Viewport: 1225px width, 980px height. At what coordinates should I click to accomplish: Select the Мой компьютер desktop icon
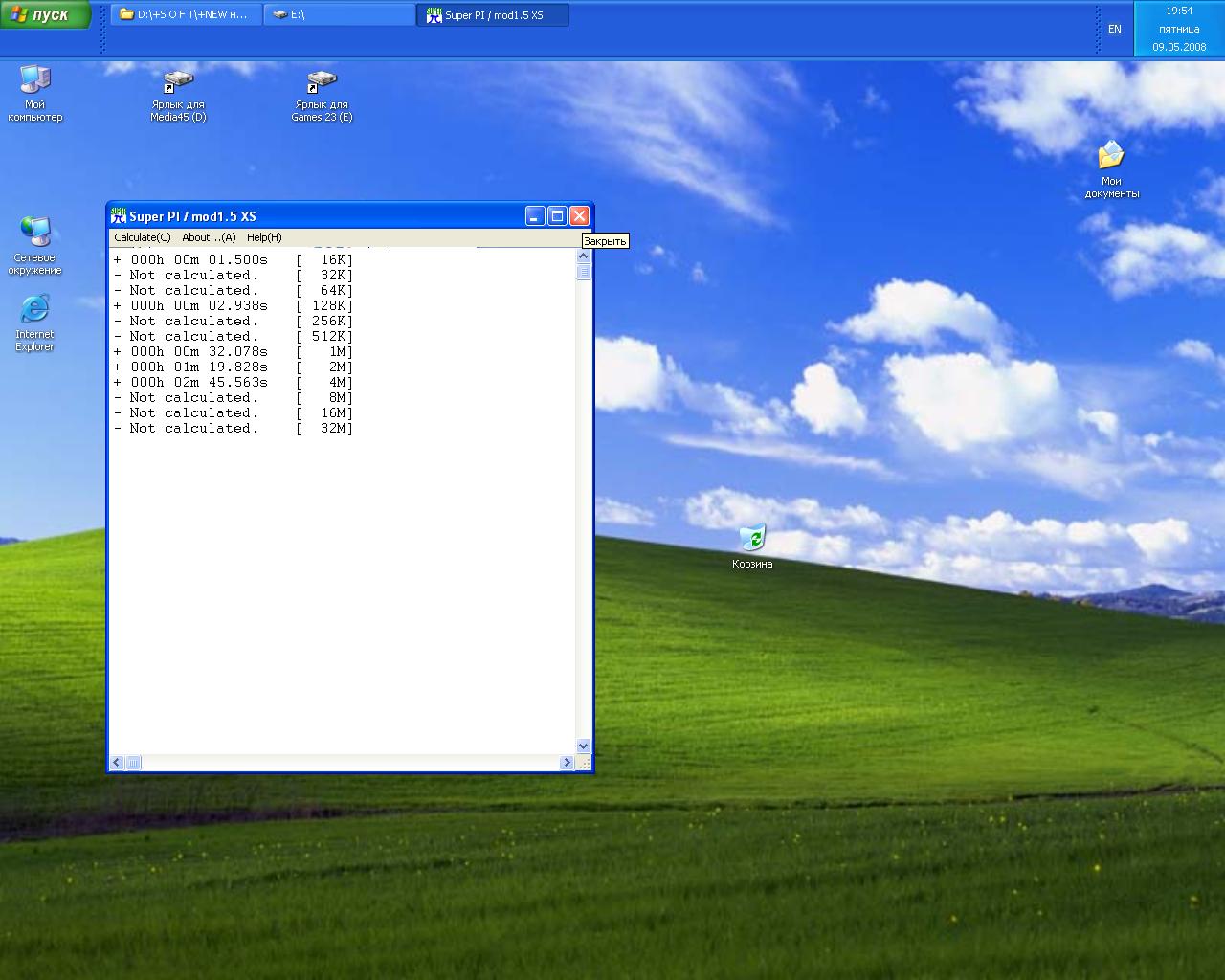[35, 94]
